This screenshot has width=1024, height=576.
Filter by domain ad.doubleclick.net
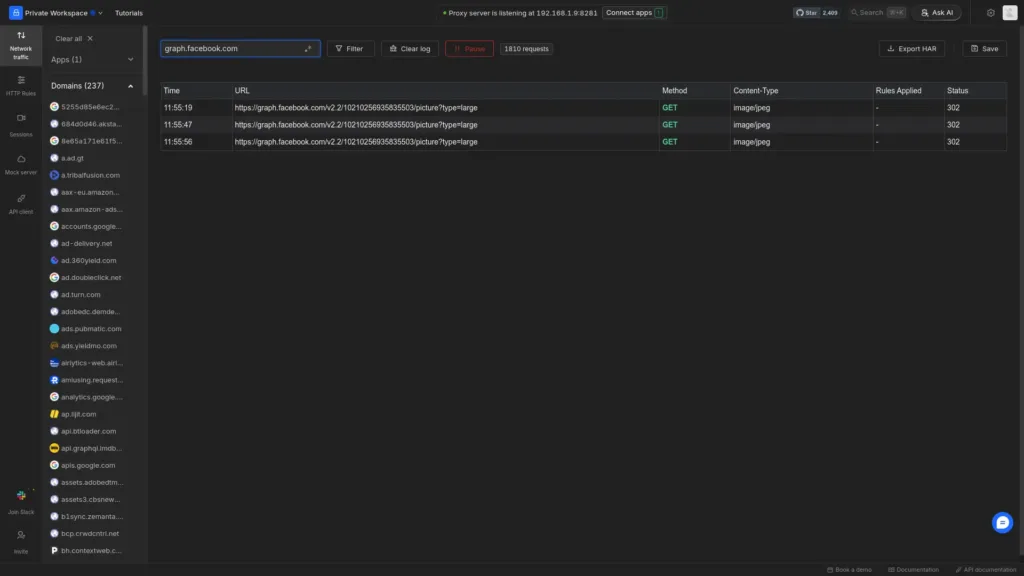(92, 278)
